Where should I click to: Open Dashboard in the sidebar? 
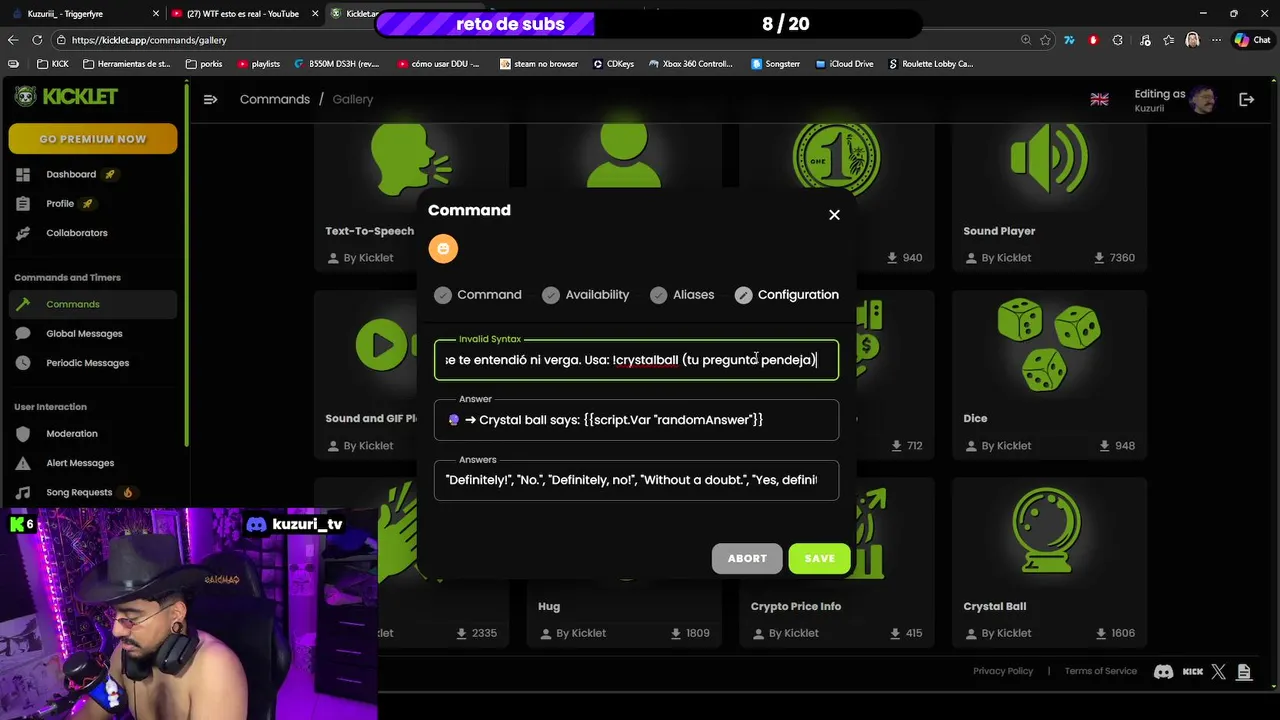71,174
